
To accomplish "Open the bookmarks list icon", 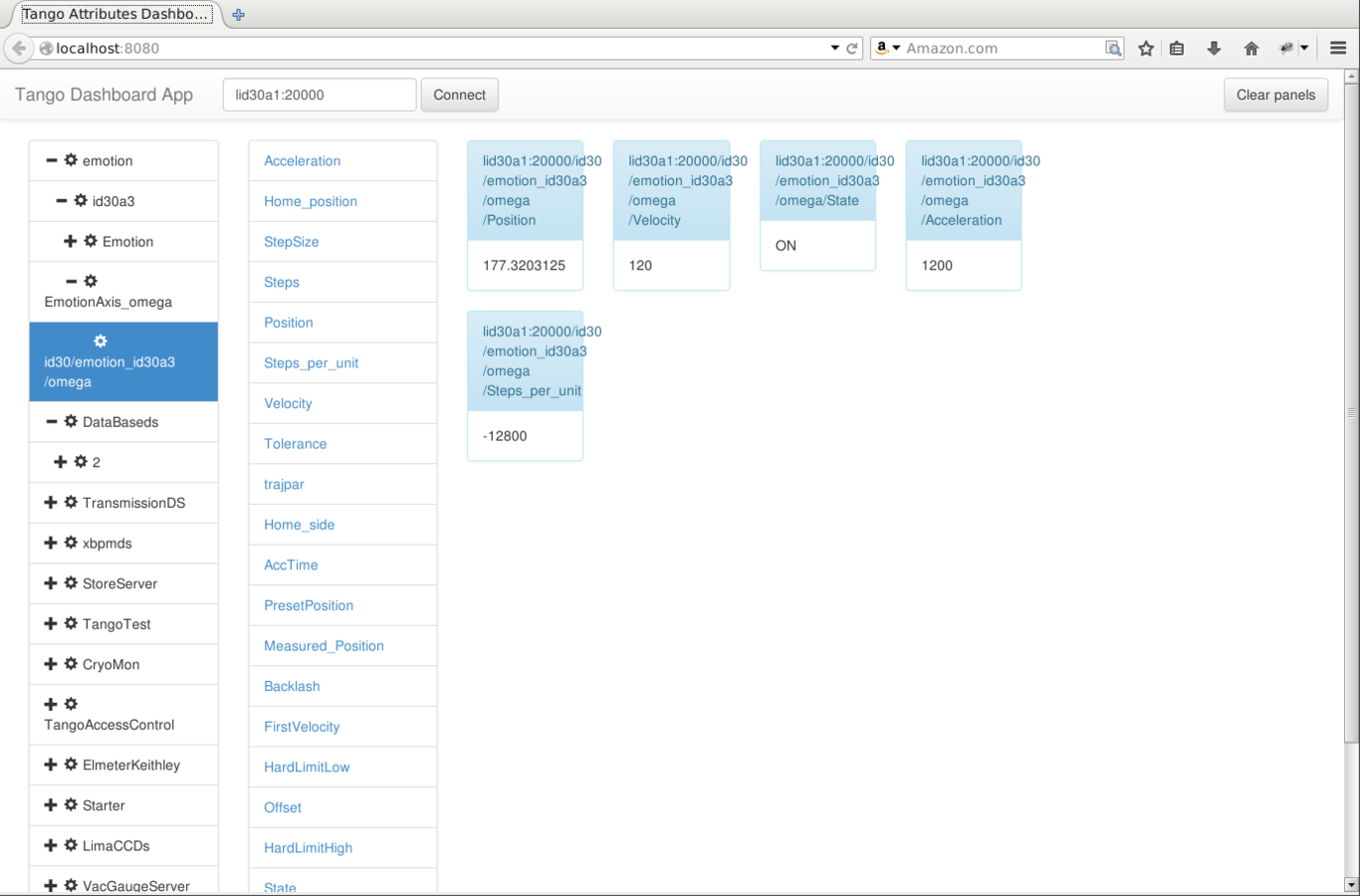I will click(1177, 48).
